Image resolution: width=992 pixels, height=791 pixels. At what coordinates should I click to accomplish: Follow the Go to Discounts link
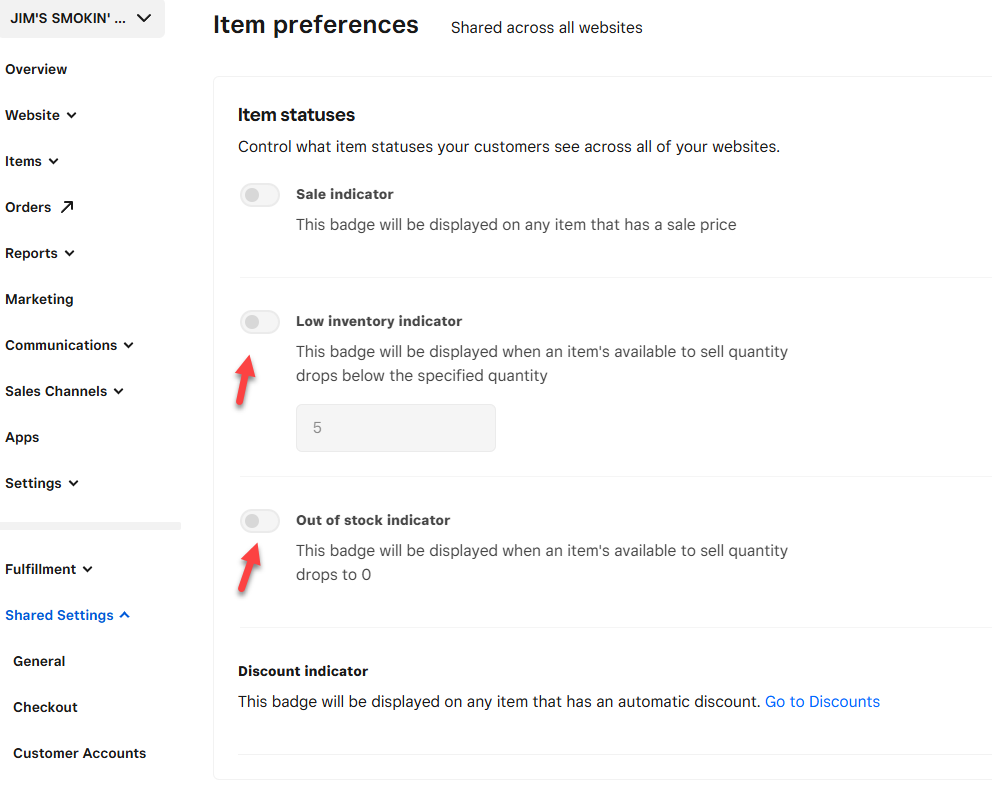coord(822,702)
